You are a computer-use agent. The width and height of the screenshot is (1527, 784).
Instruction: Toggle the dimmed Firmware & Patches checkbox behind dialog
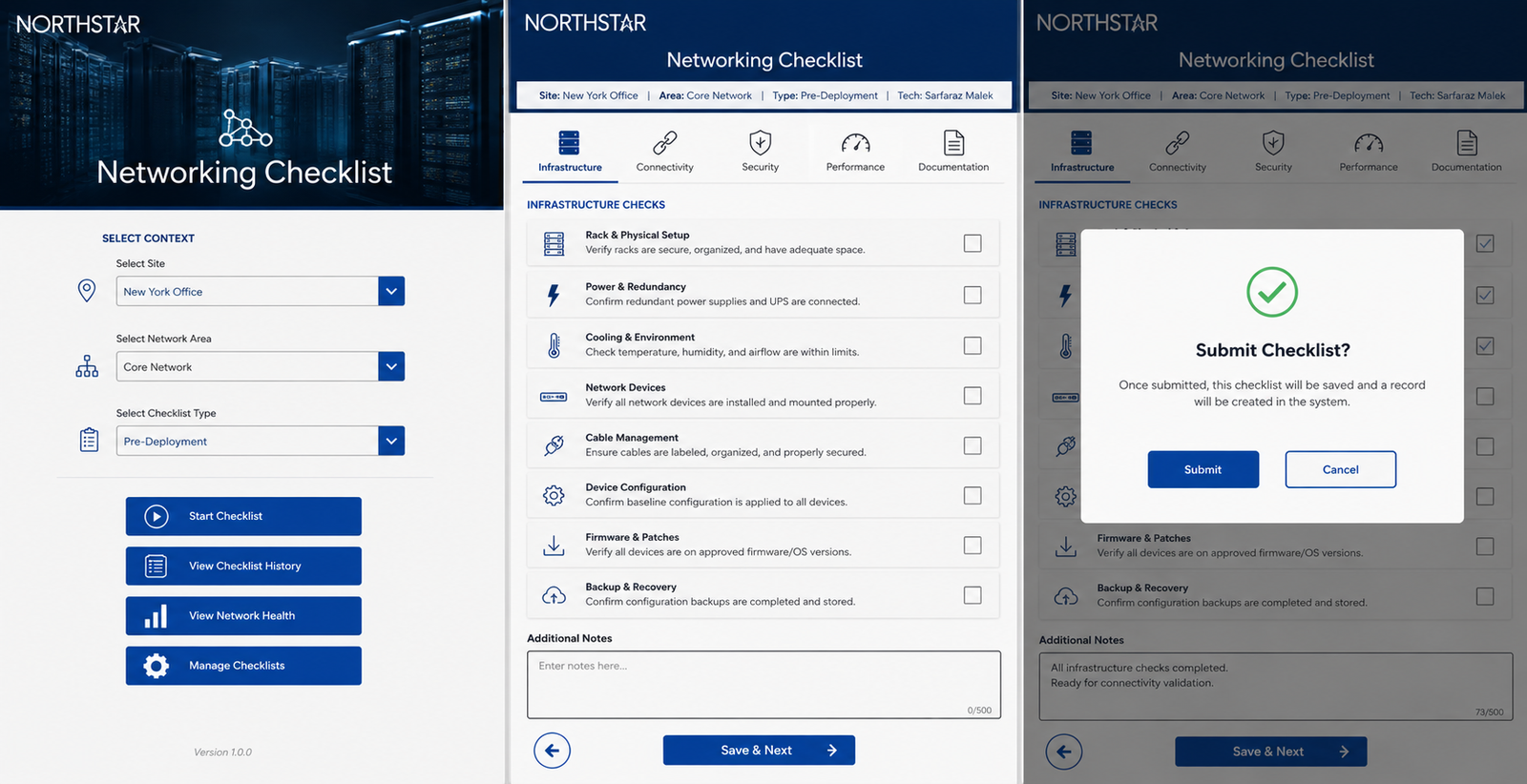(x=1485, y=547)
